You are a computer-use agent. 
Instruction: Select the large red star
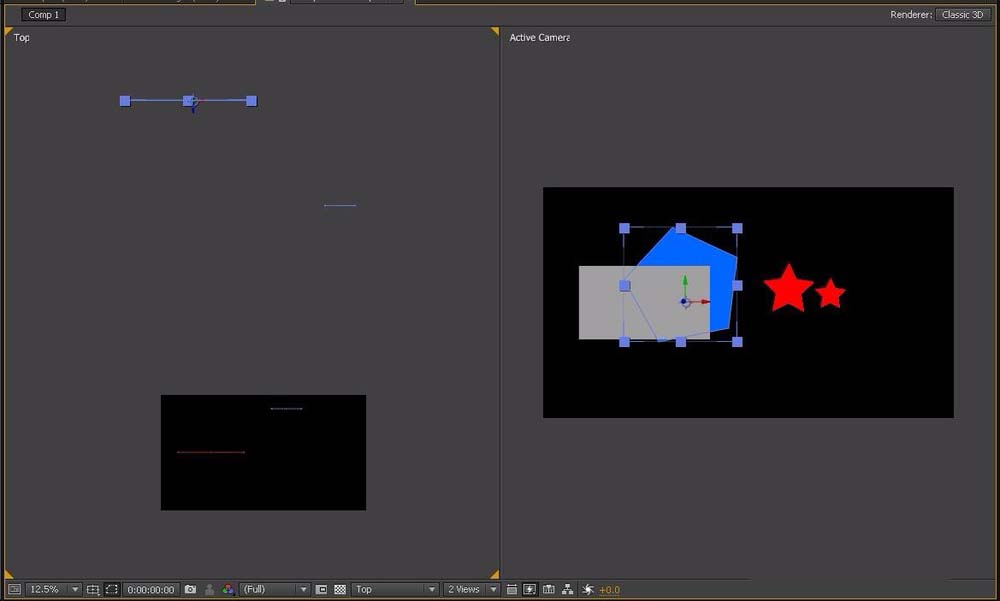point(788,288)
